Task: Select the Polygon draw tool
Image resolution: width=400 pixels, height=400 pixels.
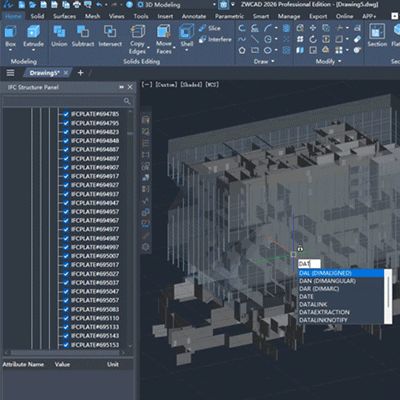Action: (x=242, y=50)
